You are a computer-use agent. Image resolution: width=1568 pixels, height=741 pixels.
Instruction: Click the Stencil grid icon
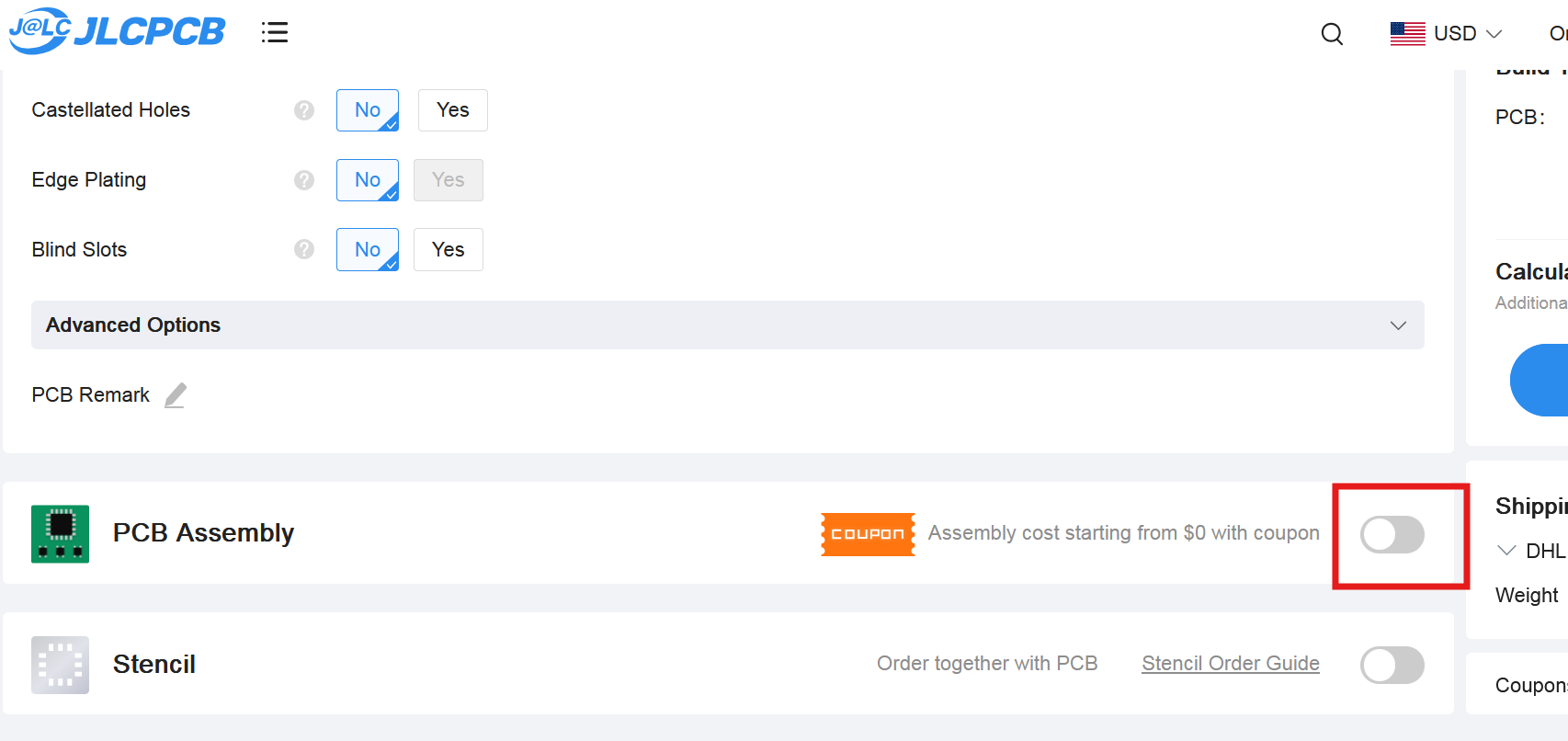tap(60, 665)
